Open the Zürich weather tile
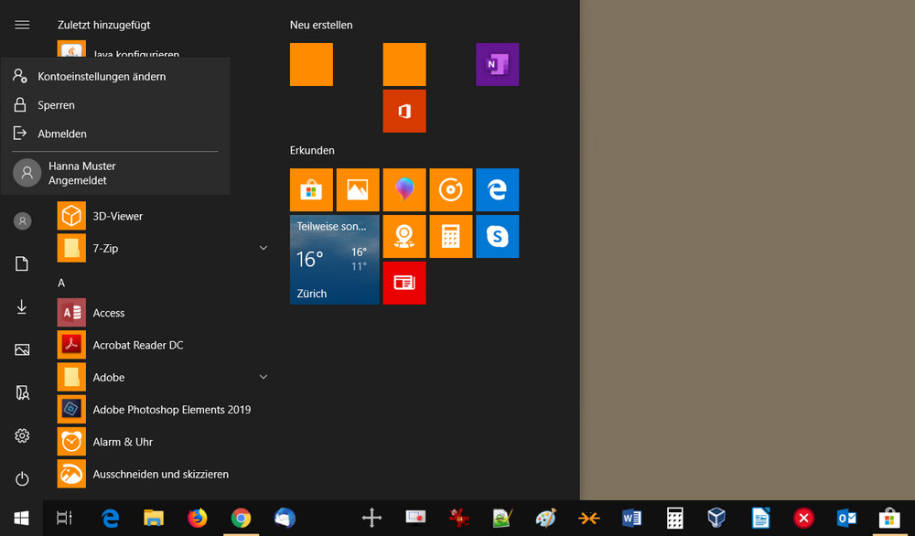This screenshot has width=915, height=536. 334,260
